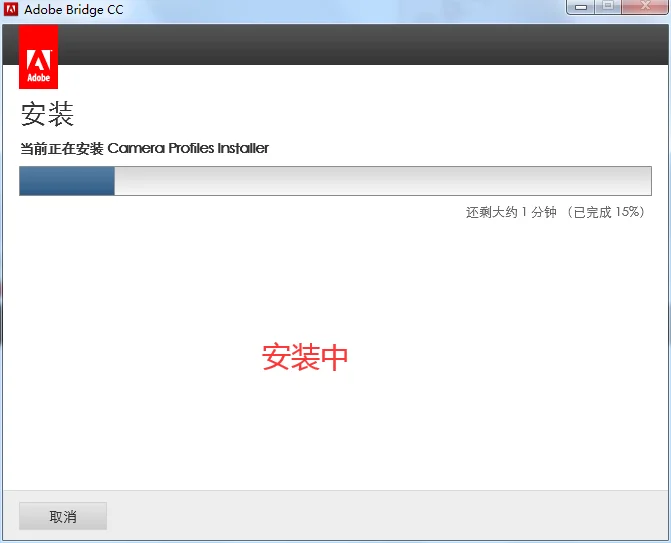Click the 还剩大约 1 分钟 (已完成 15%) status text
The image size is (671, 543).
point(555,212)
